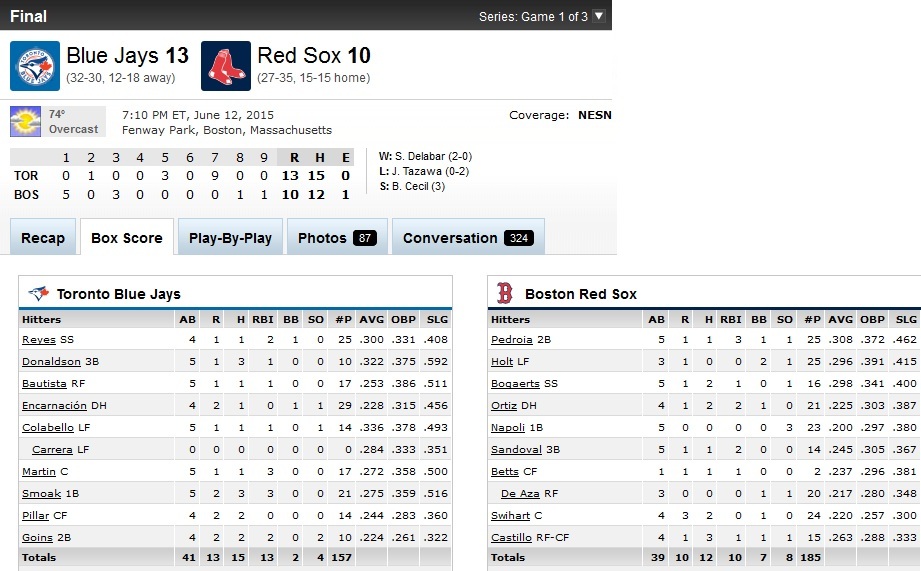The width and height of the screenshot is (921, 571).
Task: Switch to the Recap tab
Action: coord(43,238)
